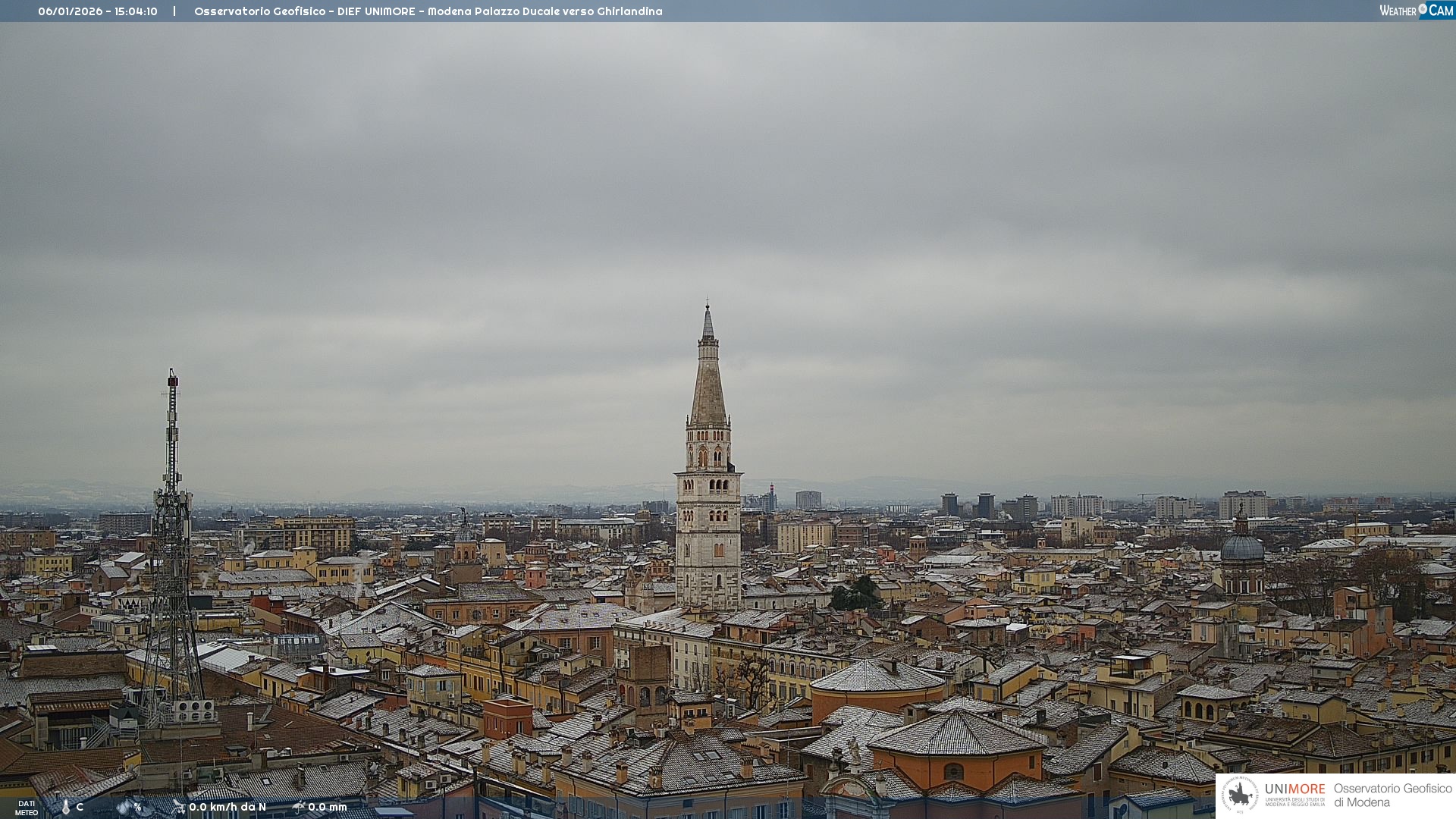
Task: Click the wind speed icon
Action: coord(179,807)
